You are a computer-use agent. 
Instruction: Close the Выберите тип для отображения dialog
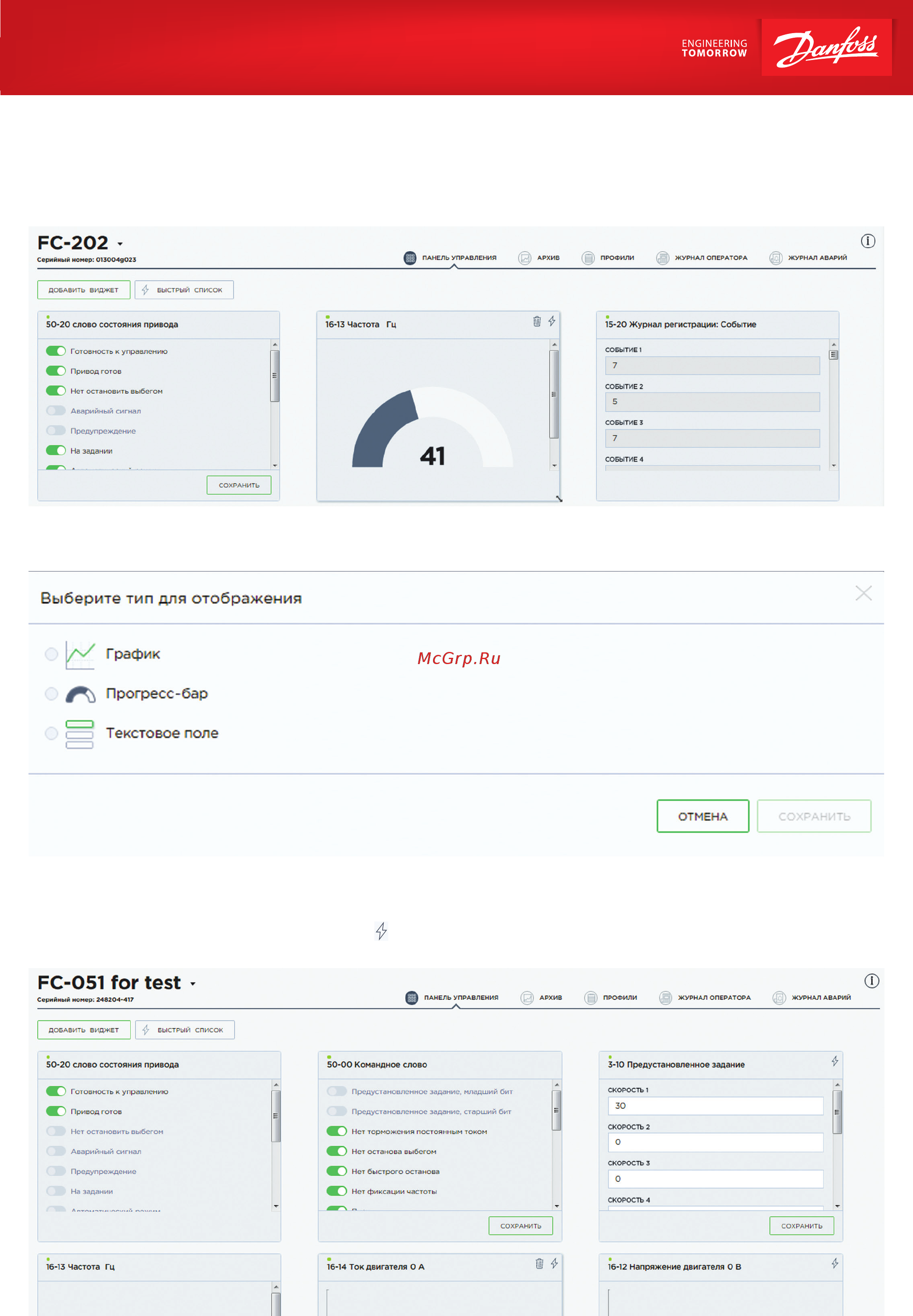pyautogui.click(x=863, y=593)
